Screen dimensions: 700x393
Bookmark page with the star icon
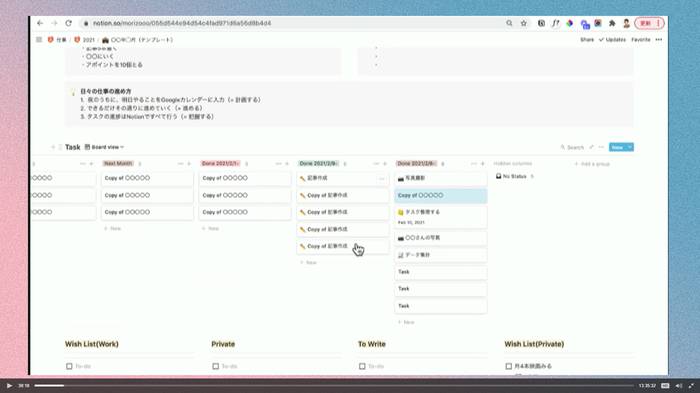coord(524,23)
